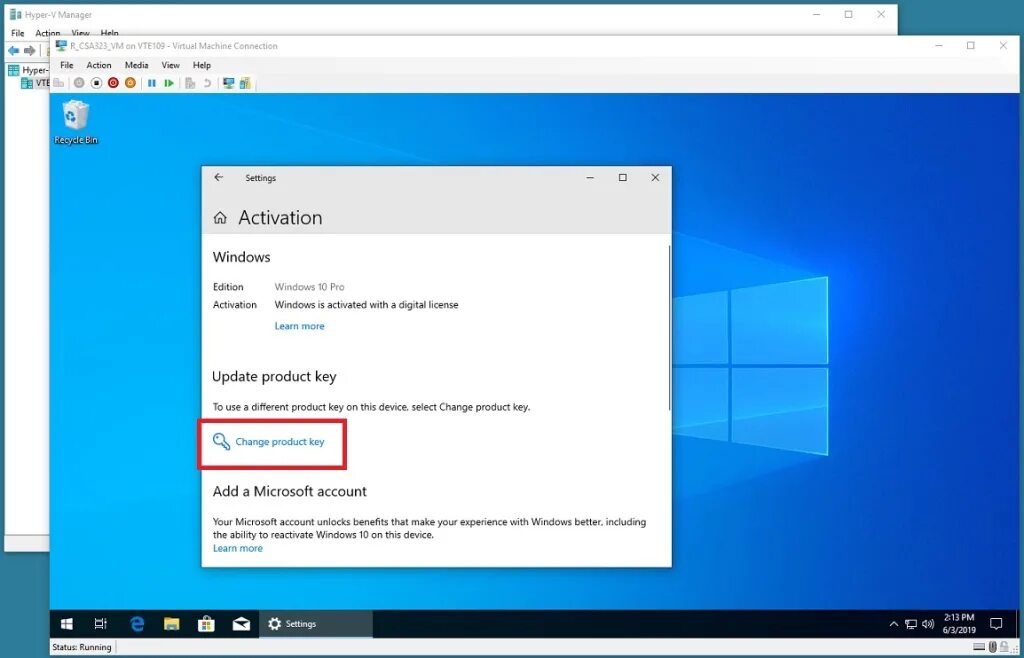This screenshot has width=1024, height=658.
Task: Open the File menu in Hyper-V Manager
Action: 18,33
